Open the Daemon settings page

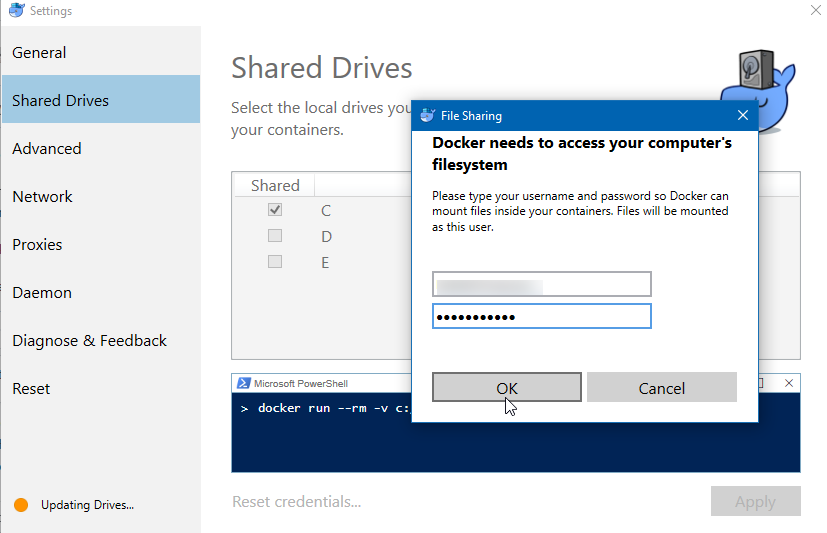[x=100, y=292]
